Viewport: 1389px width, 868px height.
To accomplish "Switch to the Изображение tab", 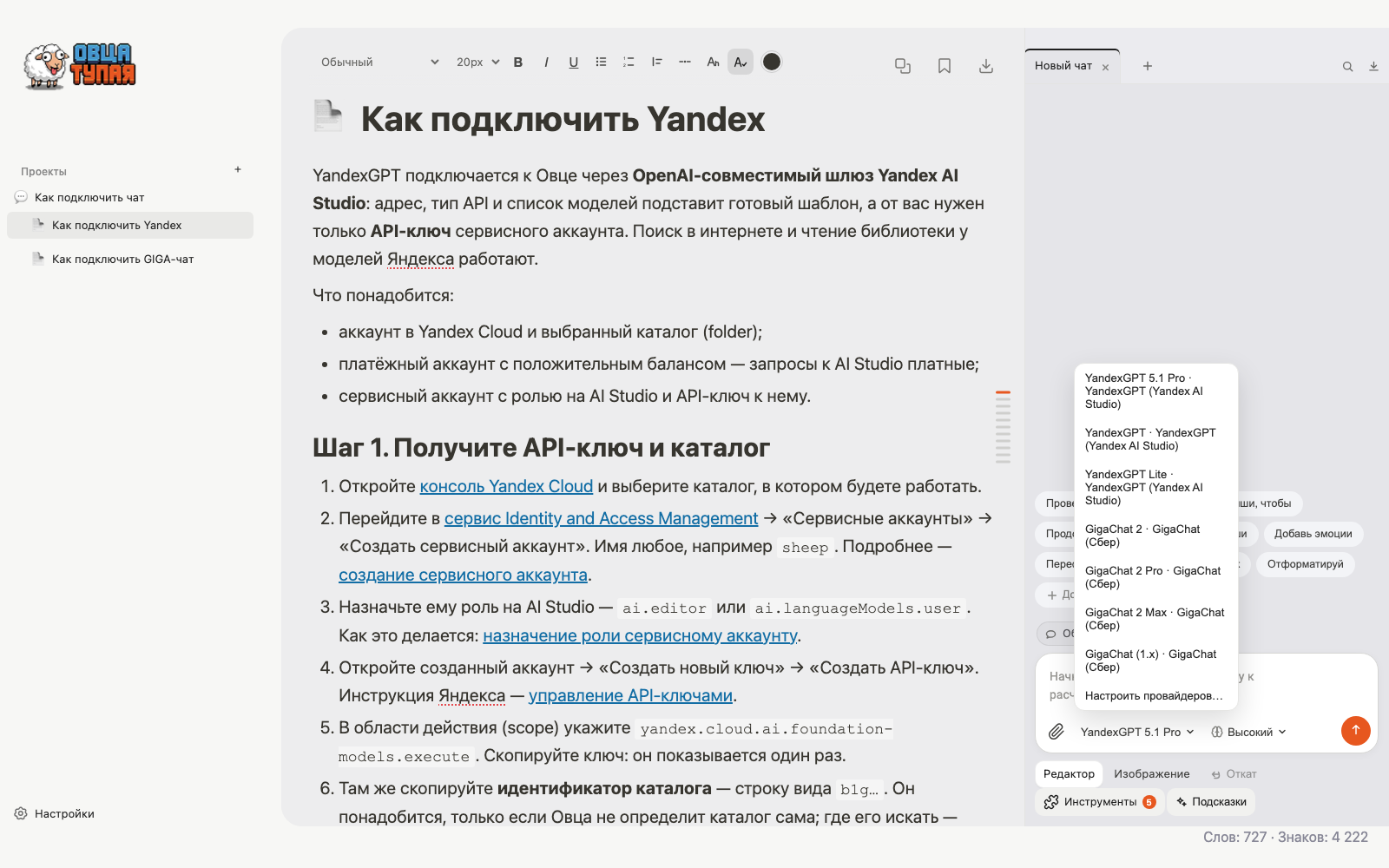I will tap(1151, 773).
